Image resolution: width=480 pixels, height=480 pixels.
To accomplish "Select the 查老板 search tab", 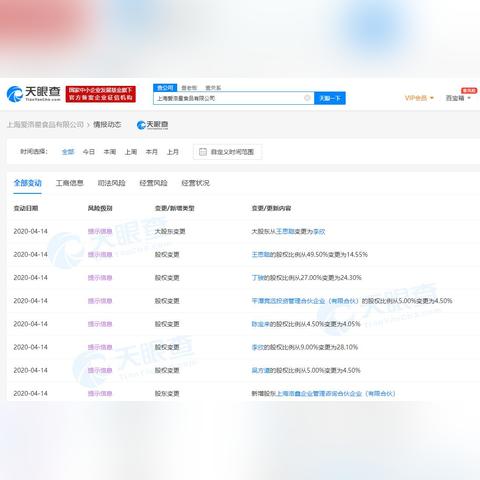I will 189,88.
